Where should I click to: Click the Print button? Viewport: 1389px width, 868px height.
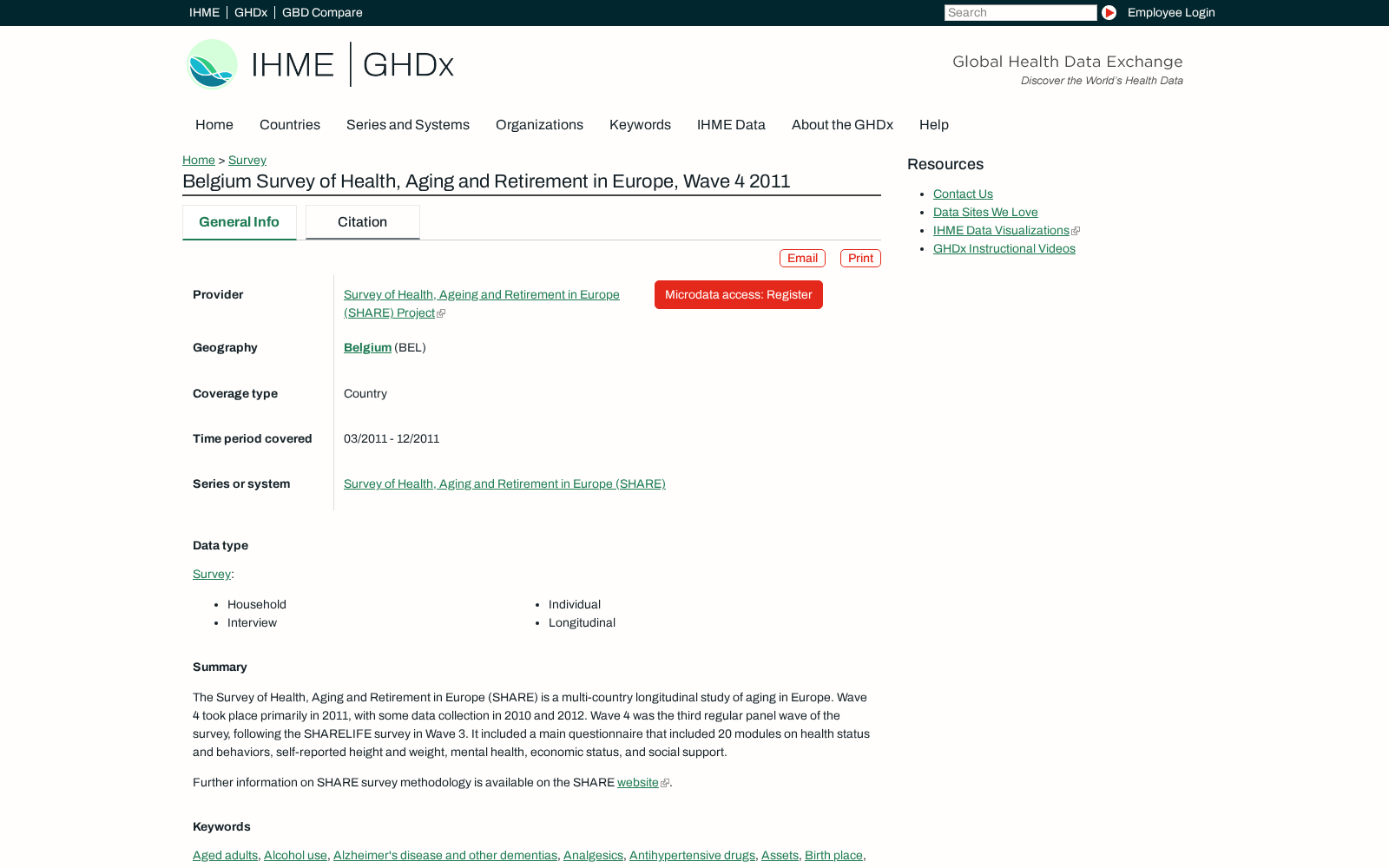point(860,259)
